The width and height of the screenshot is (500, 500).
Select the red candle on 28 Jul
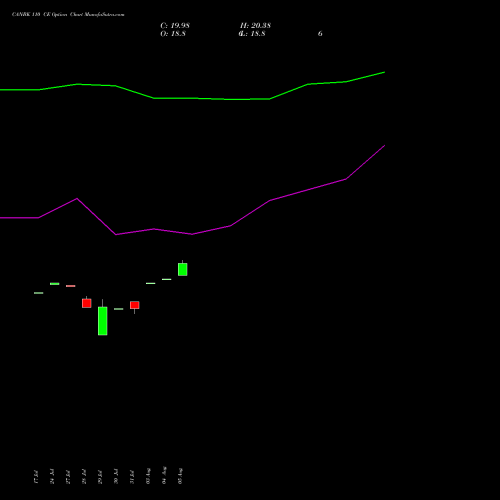click(87, 303)
